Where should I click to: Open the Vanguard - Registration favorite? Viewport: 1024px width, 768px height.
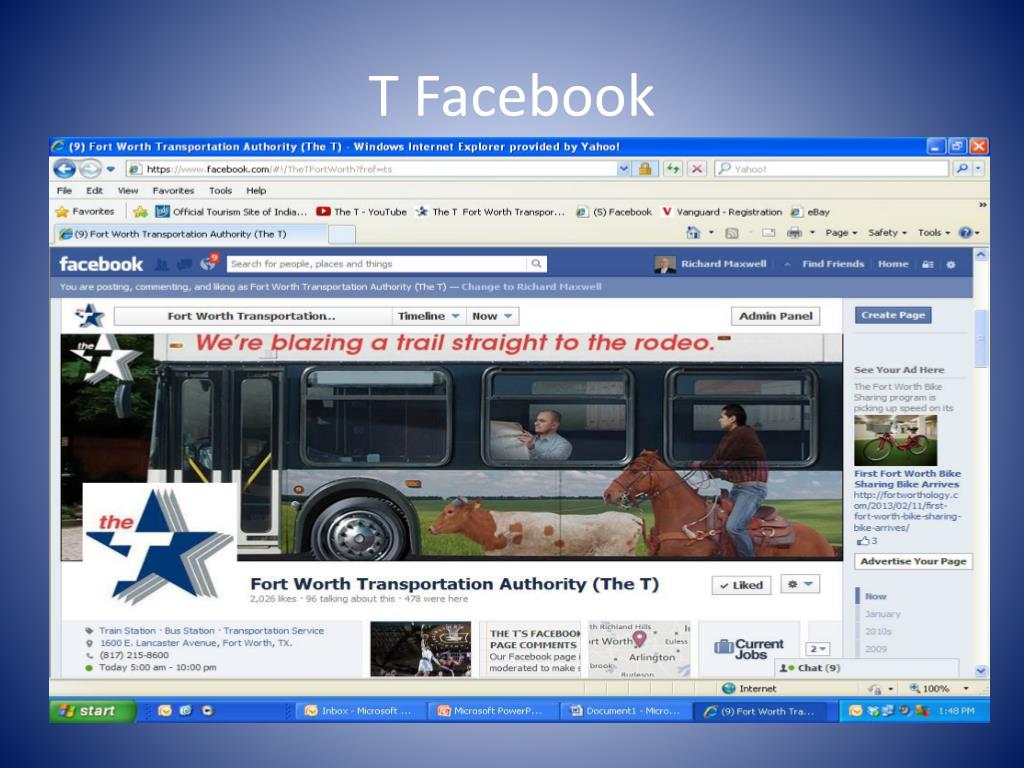pos(722,212)
